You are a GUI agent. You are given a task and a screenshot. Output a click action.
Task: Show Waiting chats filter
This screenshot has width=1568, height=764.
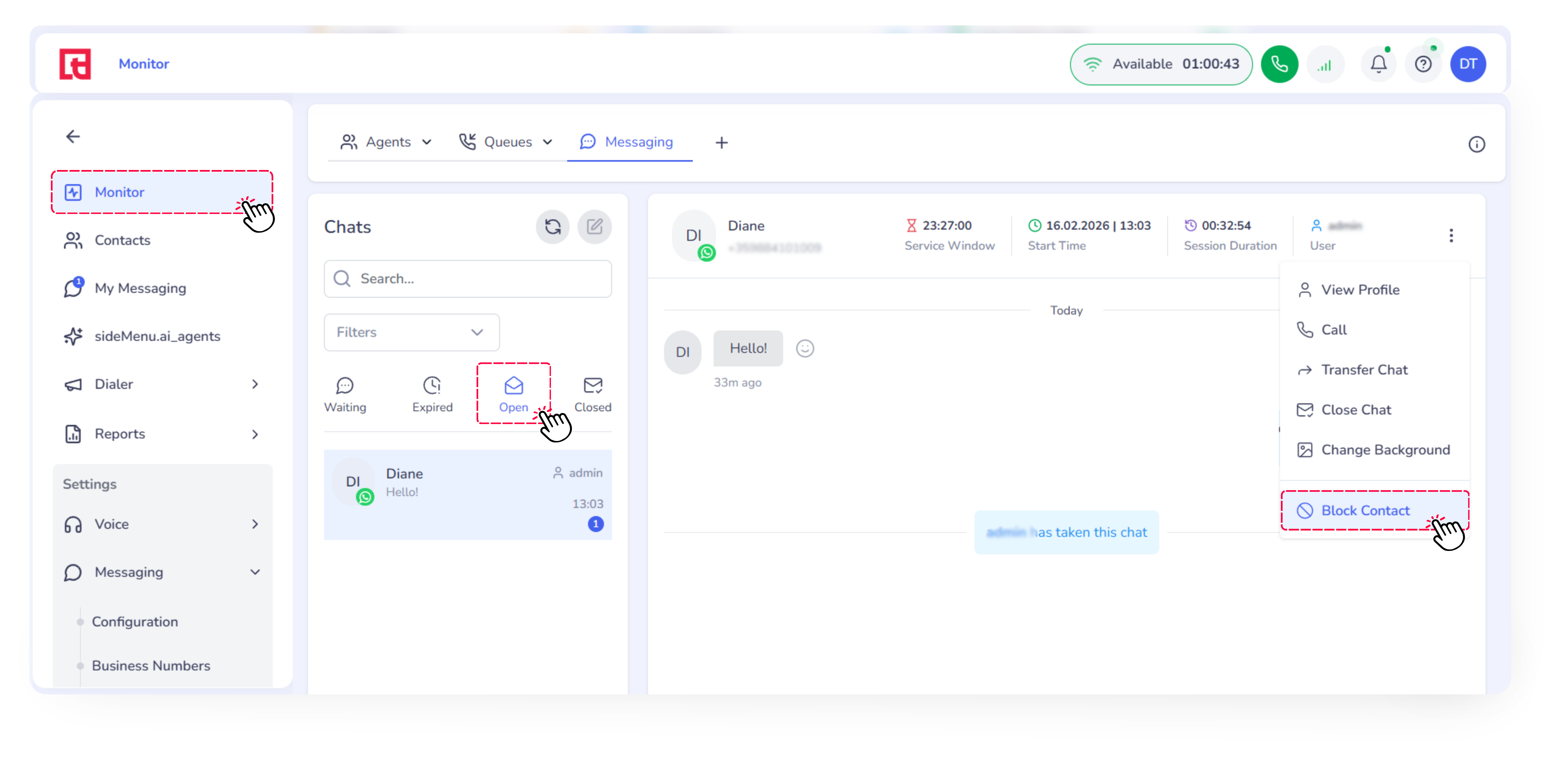pyautogui.click(x=345, y=394)
